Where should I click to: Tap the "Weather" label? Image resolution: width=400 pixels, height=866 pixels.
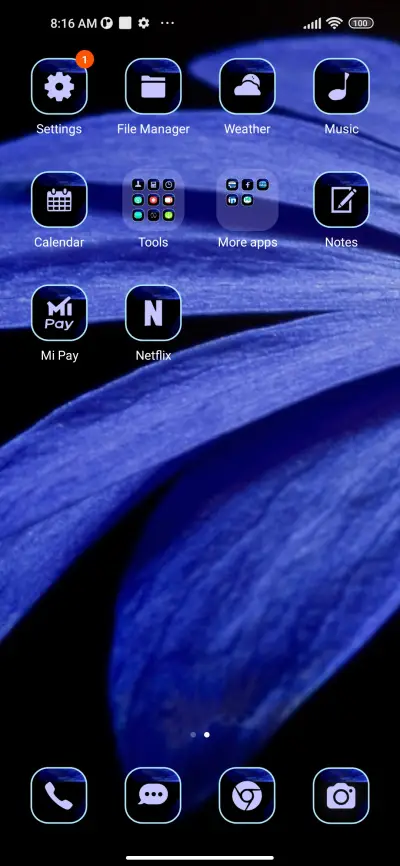coord(247,129)
